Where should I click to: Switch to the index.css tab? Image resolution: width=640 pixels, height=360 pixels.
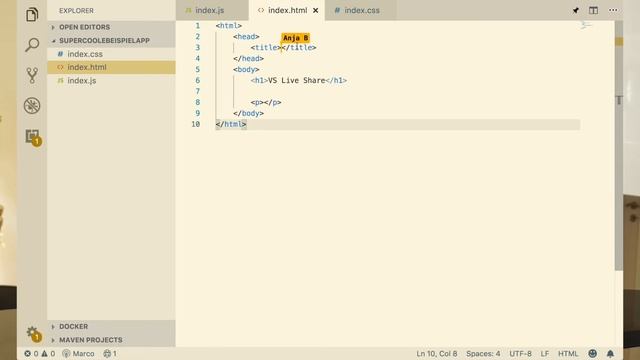362,11
